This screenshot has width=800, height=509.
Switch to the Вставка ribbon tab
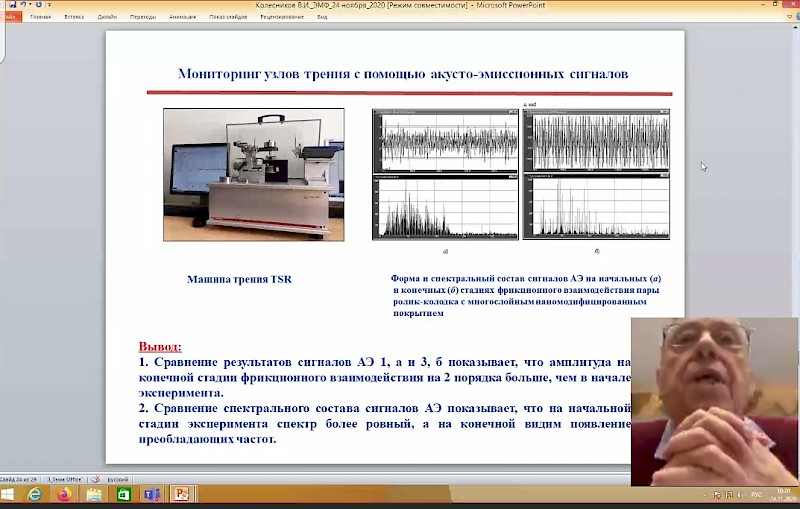point(74,17)
